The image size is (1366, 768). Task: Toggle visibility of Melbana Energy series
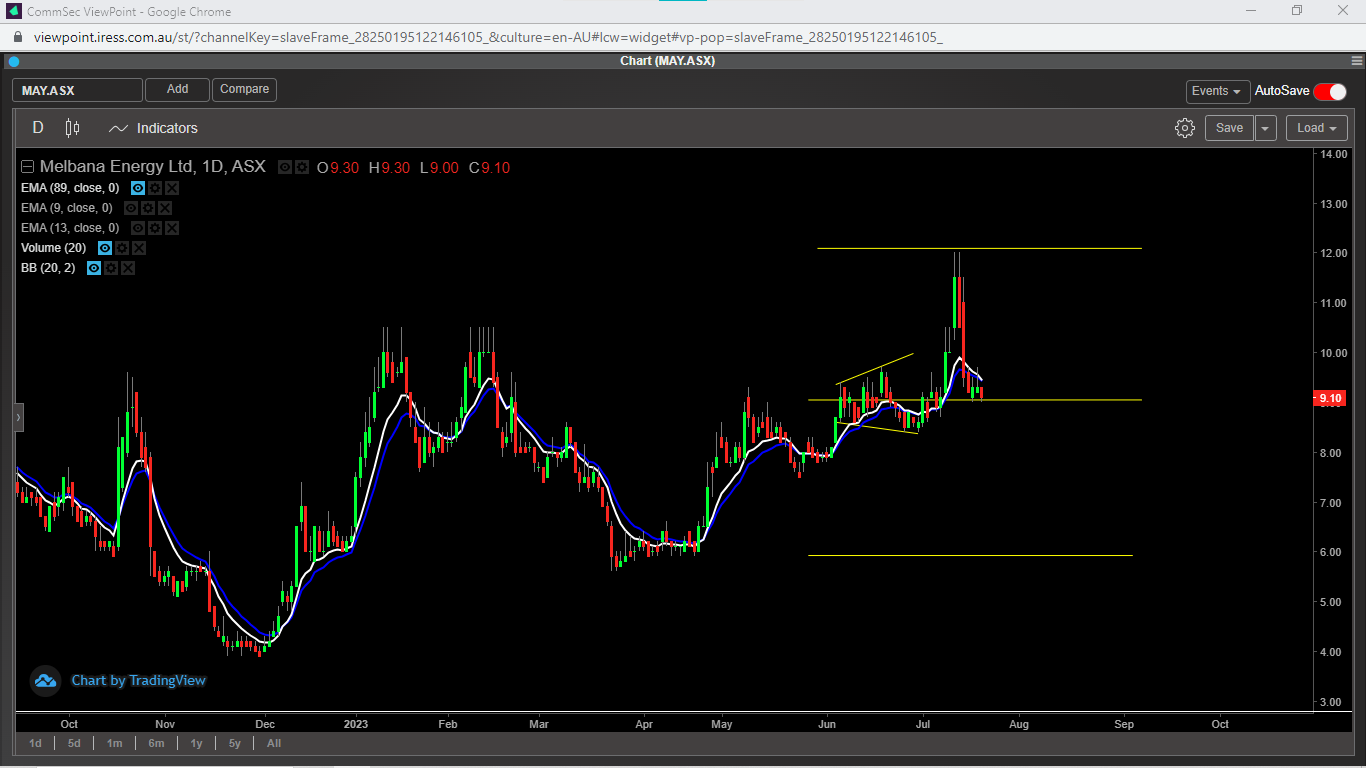coord(285,168)
